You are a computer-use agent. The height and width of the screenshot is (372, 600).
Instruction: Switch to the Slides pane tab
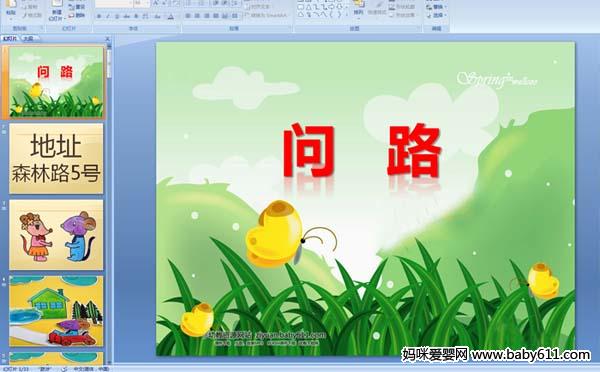click(10, 38)
